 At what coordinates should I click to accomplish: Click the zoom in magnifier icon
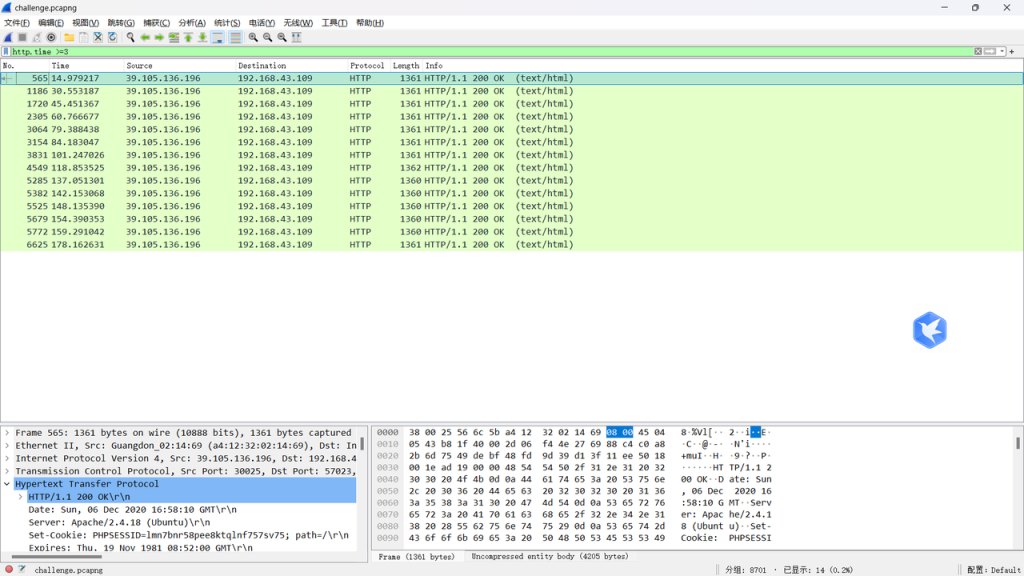[x=253, y=37]
